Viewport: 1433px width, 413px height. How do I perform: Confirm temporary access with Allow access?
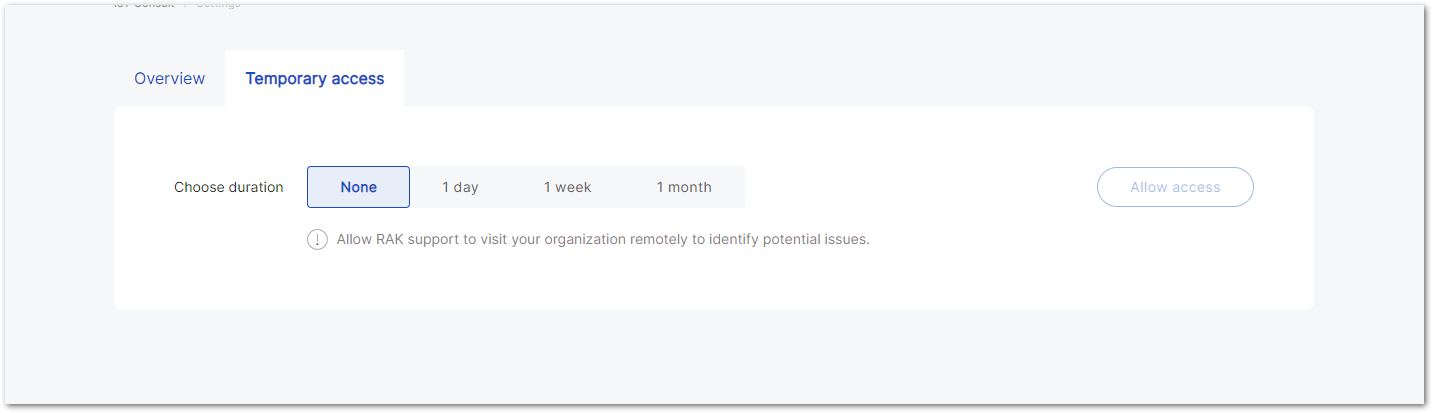[x=1175, y=187]
